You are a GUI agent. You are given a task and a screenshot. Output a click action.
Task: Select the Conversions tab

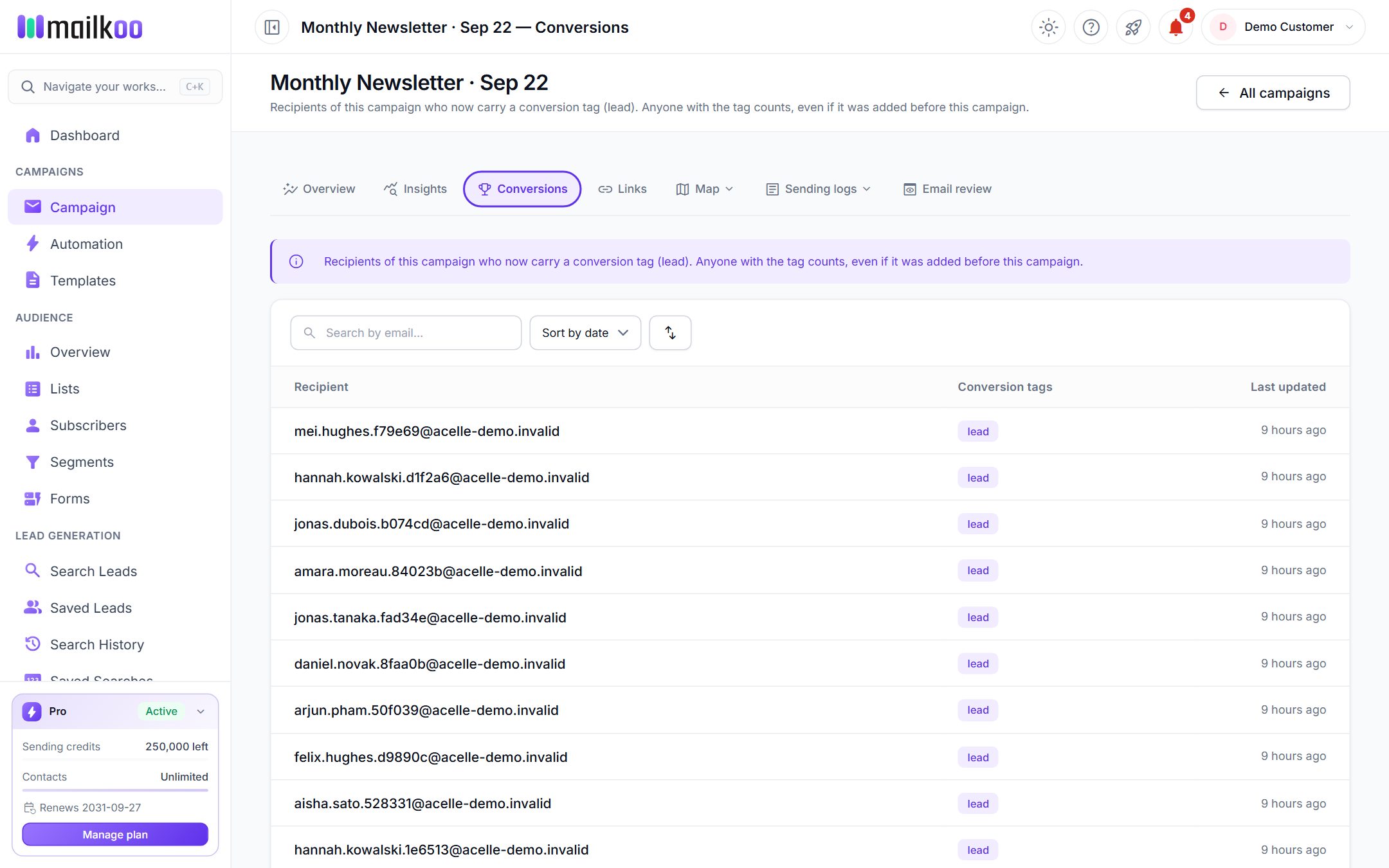pos(522,189)
